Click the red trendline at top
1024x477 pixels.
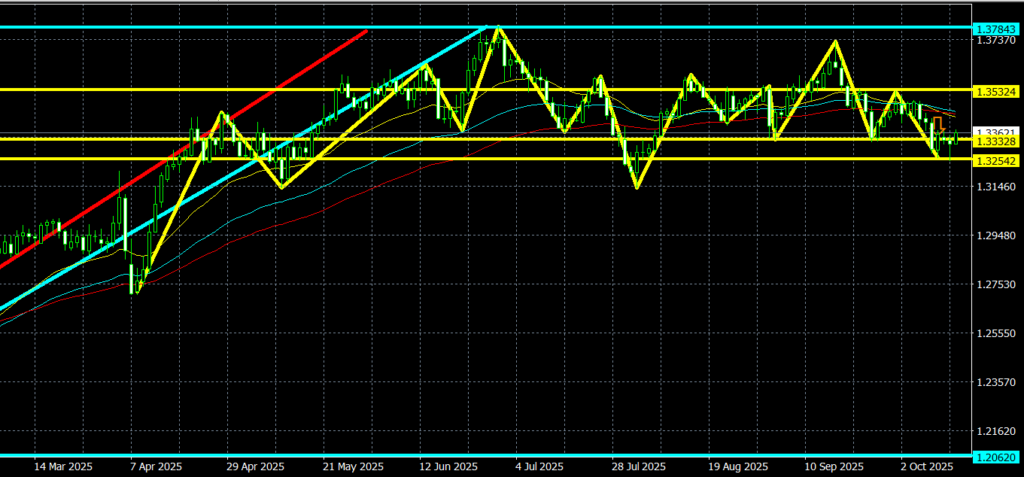(300, 78)
